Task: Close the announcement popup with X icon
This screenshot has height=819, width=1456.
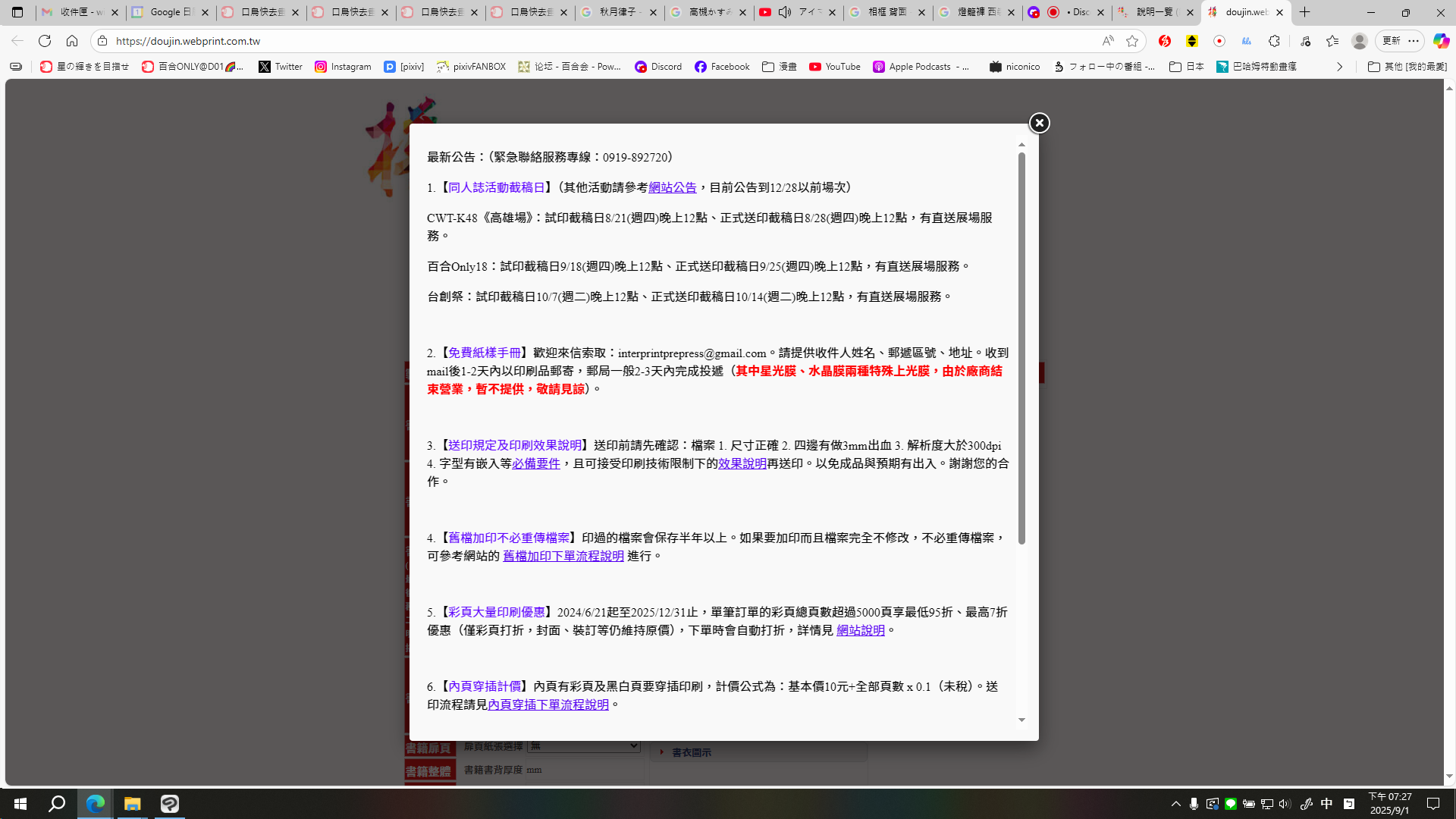Action: click(x=1039, y=123)
